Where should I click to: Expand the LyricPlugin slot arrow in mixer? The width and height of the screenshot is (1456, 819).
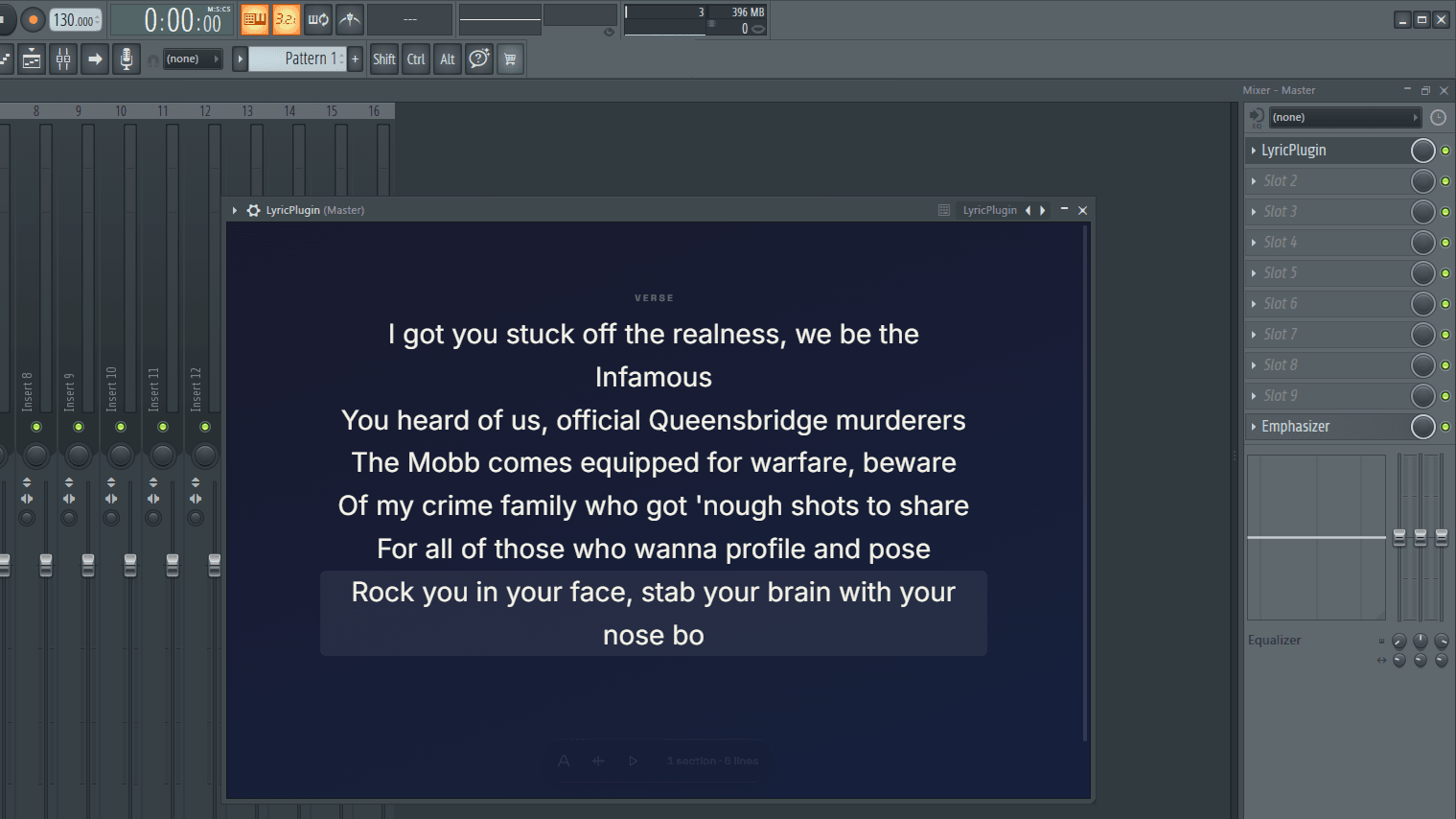coord(1254,151)
